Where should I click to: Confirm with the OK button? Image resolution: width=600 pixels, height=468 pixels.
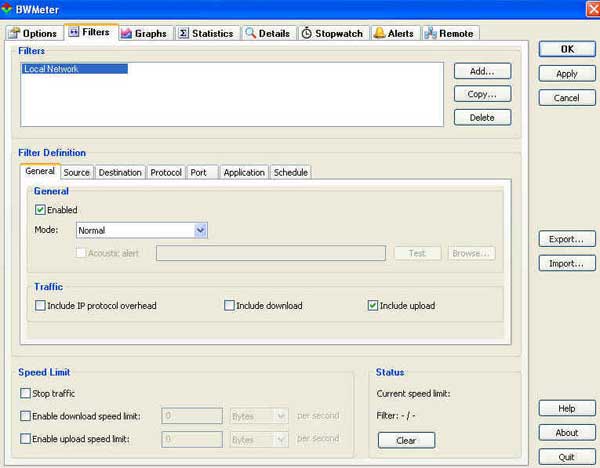(x=567, y=49)
